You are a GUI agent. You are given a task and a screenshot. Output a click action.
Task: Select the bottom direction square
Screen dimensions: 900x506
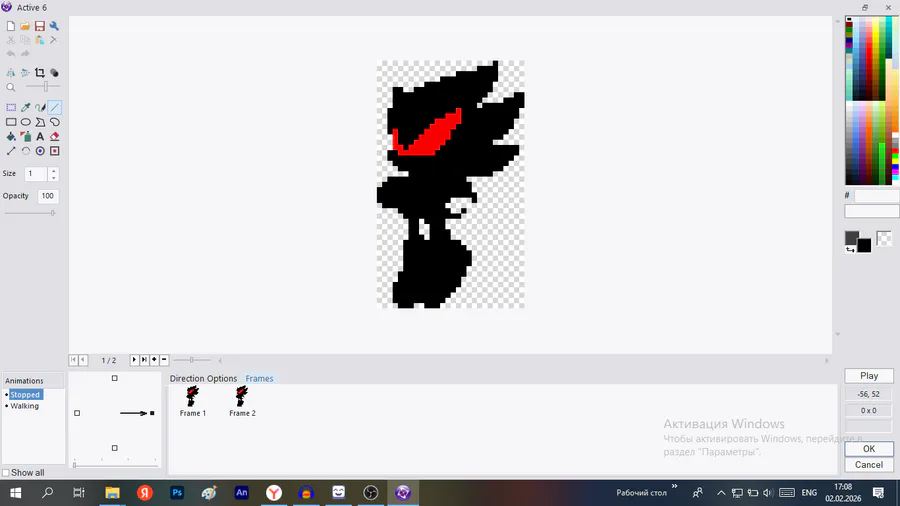coord(114,448)
